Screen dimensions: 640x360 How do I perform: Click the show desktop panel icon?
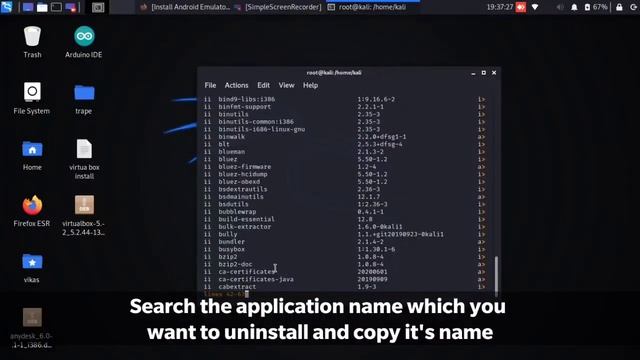coord(28,7)
